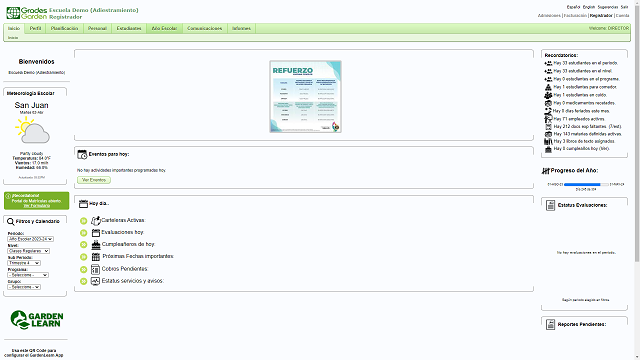The image size is (640, 360).
Task: Switch language to Español
Action: pos(573,7)
